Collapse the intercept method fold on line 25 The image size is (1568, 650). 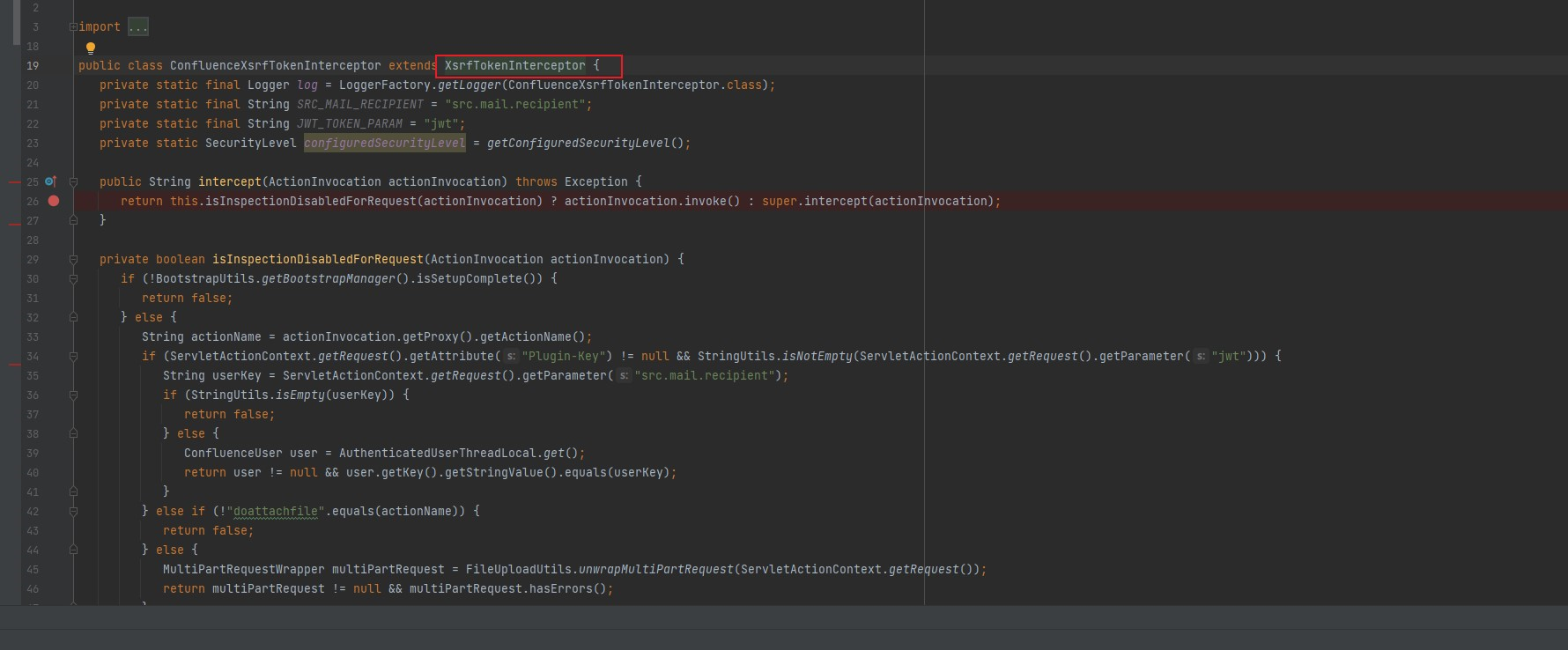click(x=73, y=182)
